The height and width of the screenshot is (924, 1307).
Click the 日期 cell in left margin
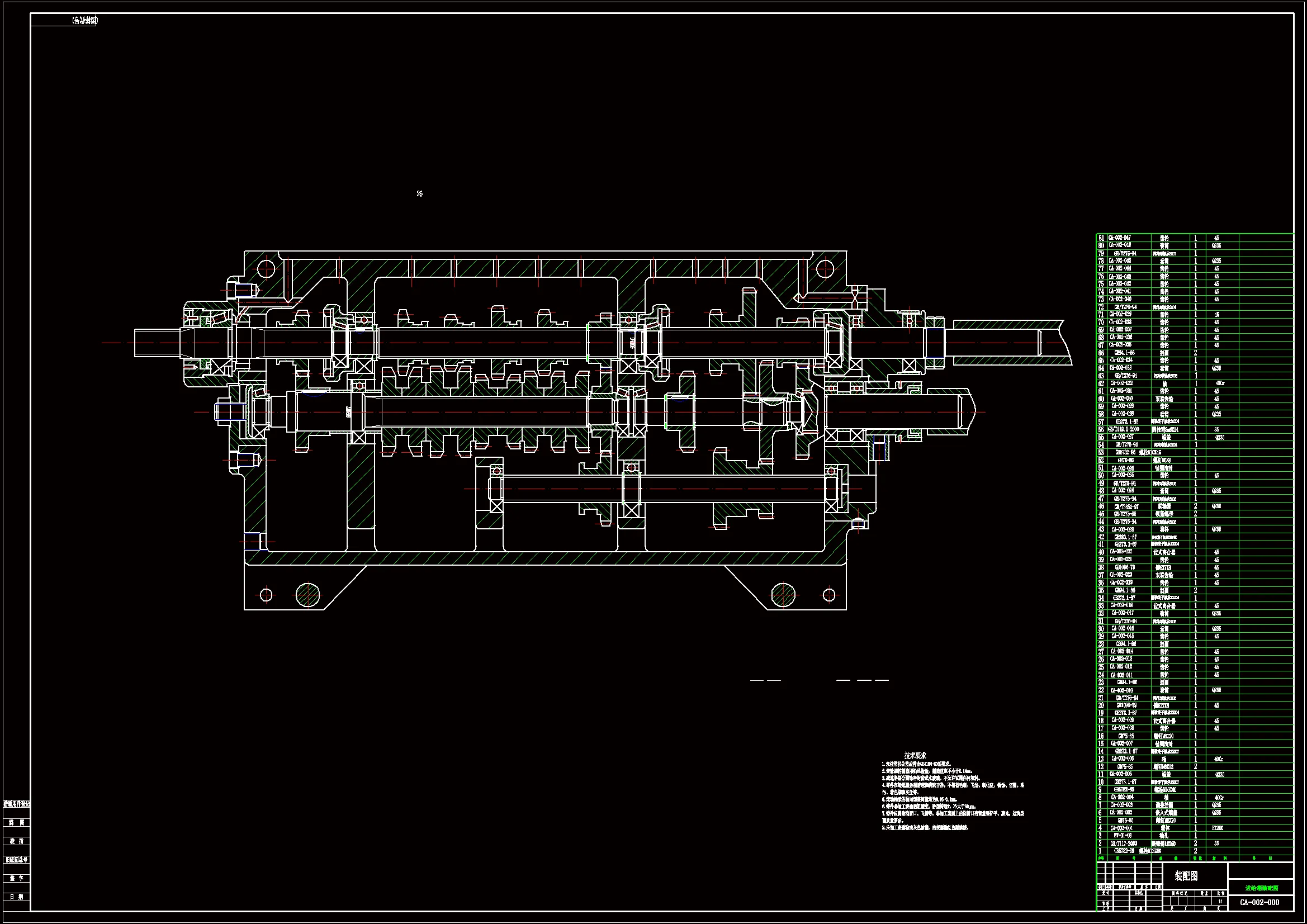(x=17, y=897)
